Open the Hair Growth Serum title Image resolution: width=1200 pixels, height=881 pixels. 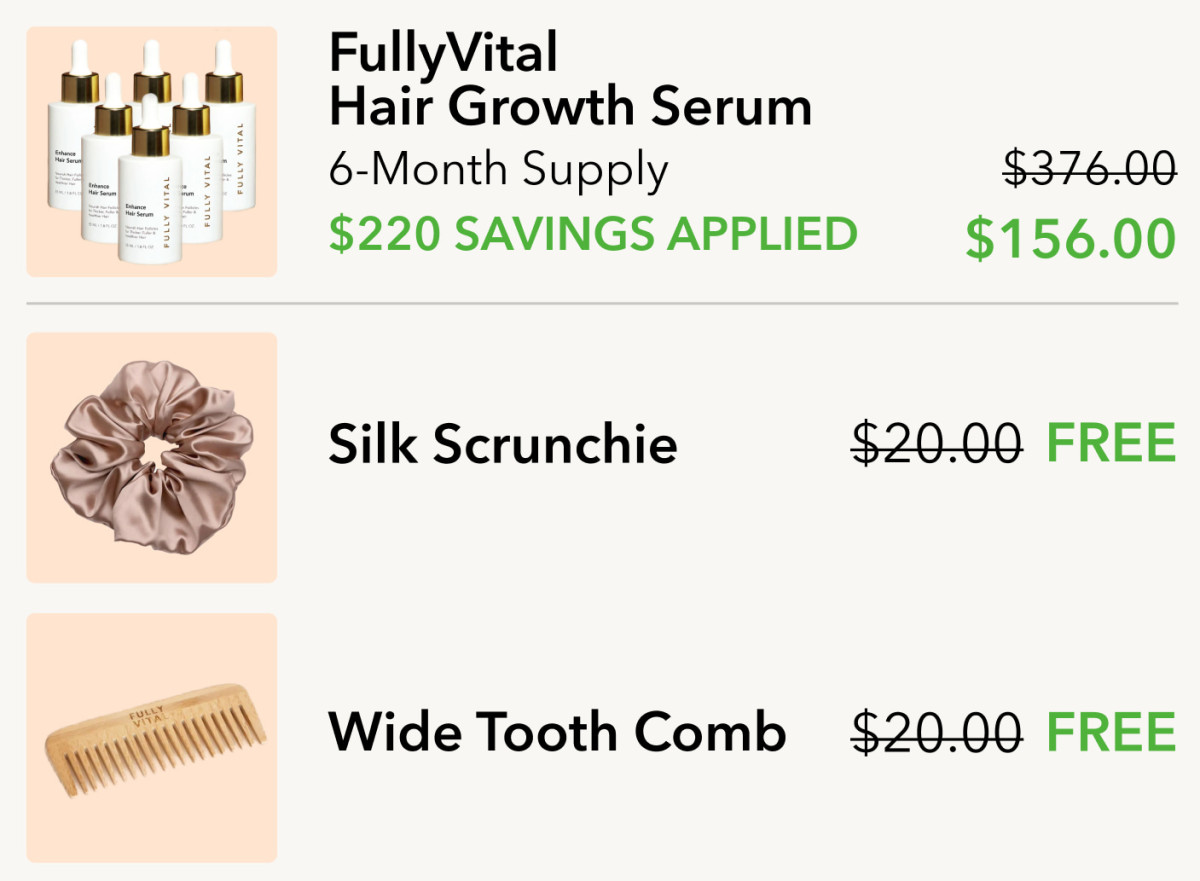(x=570, y=107)
